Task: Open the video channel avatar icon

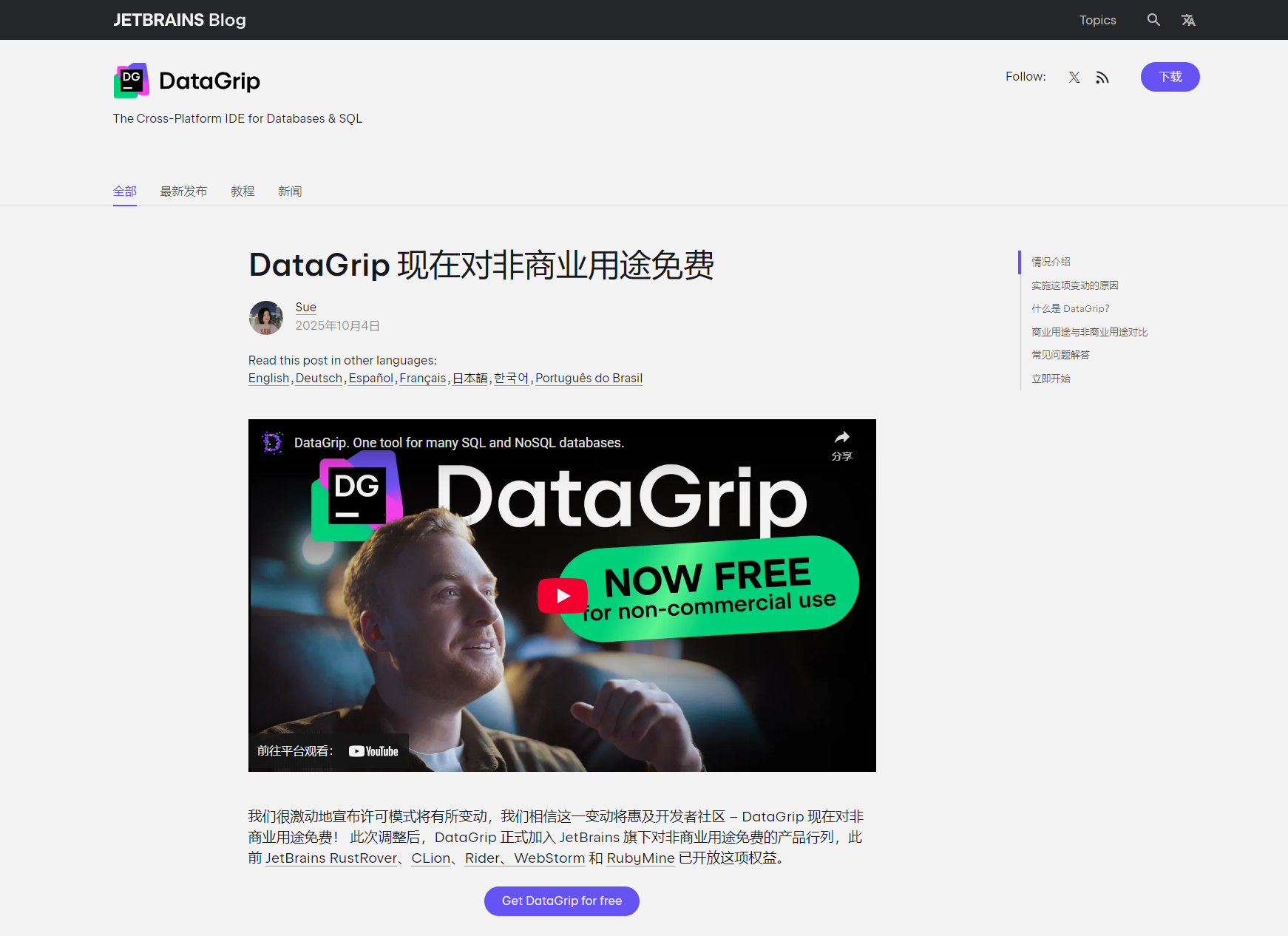Action: [x=272, y=442]
